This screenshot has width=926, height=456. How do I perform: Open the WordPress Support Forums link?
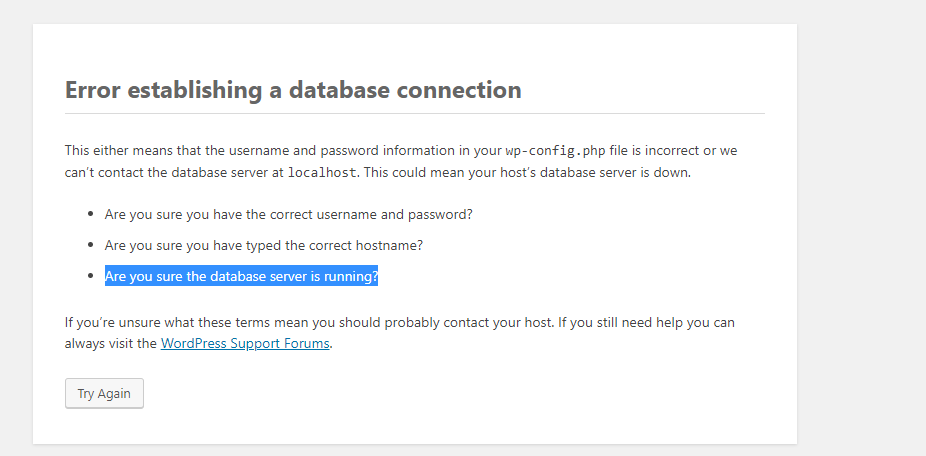point(245,343)
